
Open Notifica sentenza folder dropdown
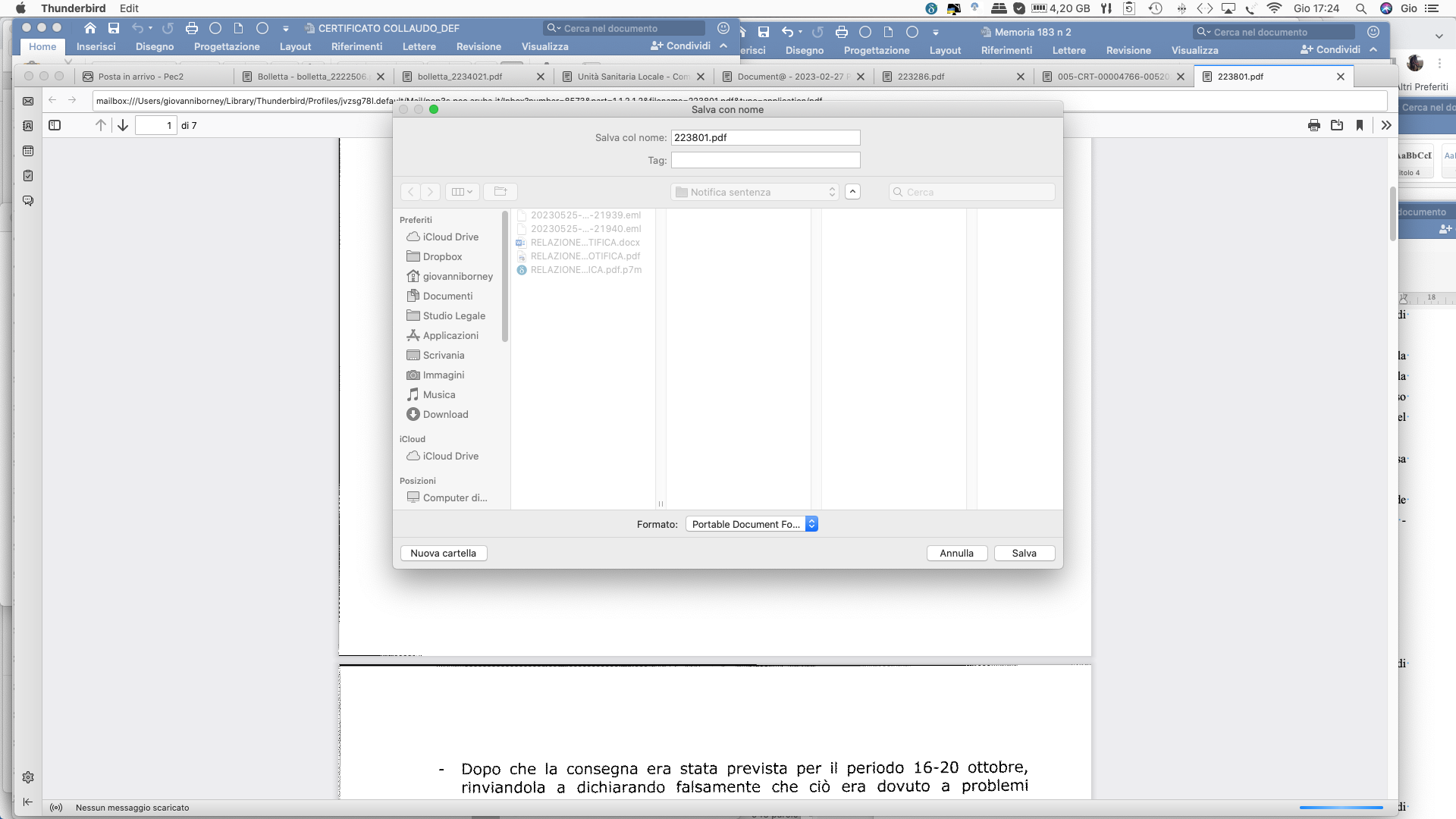(x=755, y=192)
